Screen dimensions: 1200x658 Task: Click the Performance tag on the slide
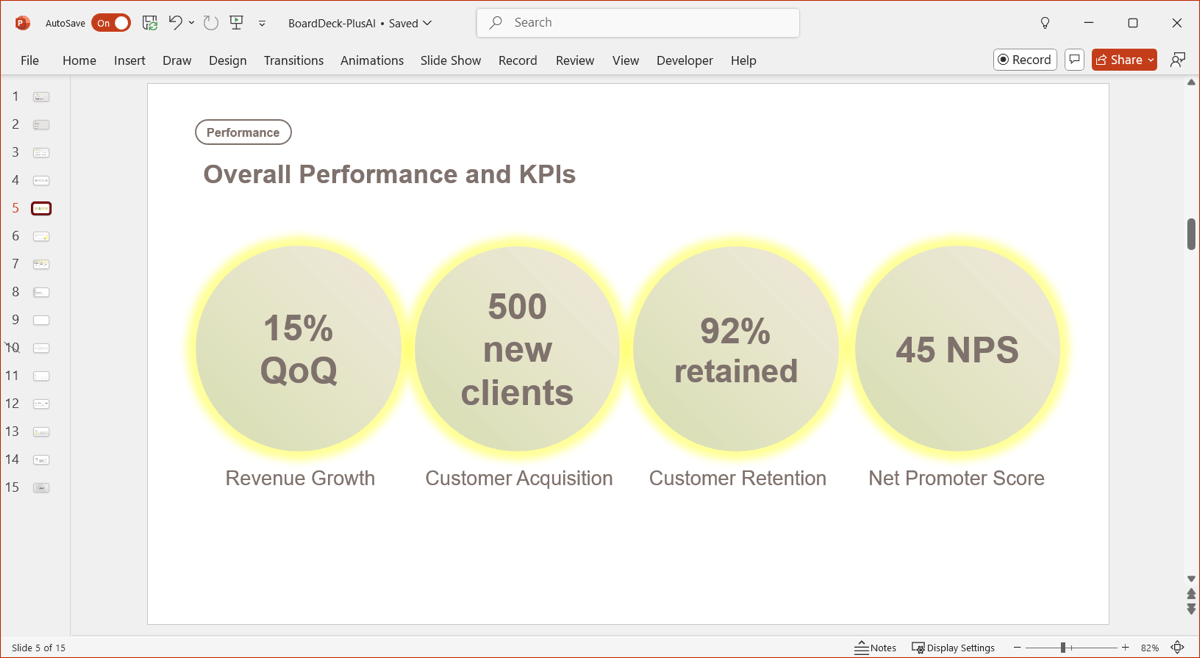[243, 132]
